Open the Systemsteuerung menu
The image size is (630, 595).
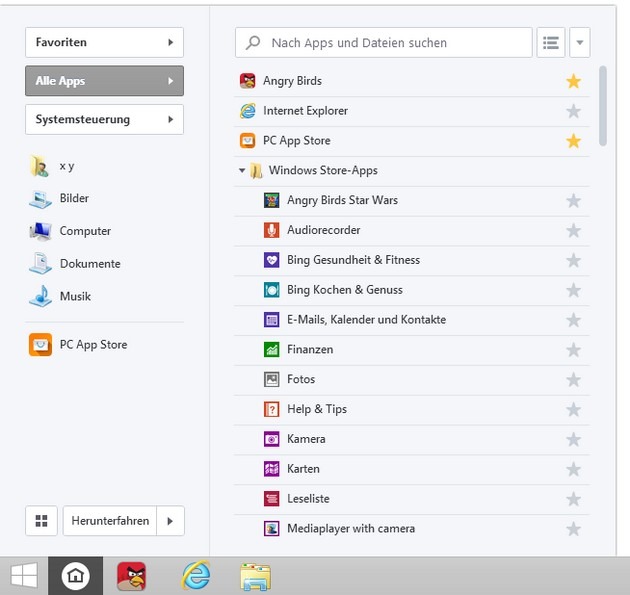click(104, 119)
